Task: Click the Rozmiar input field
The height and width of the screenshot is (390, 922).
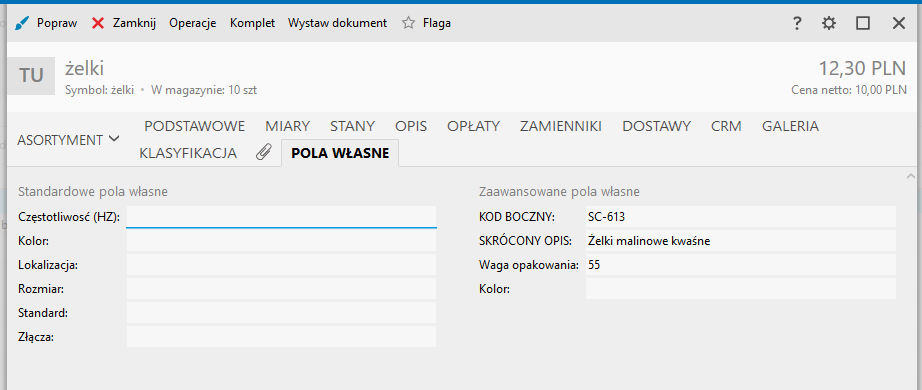Action: tap(281, 289)
